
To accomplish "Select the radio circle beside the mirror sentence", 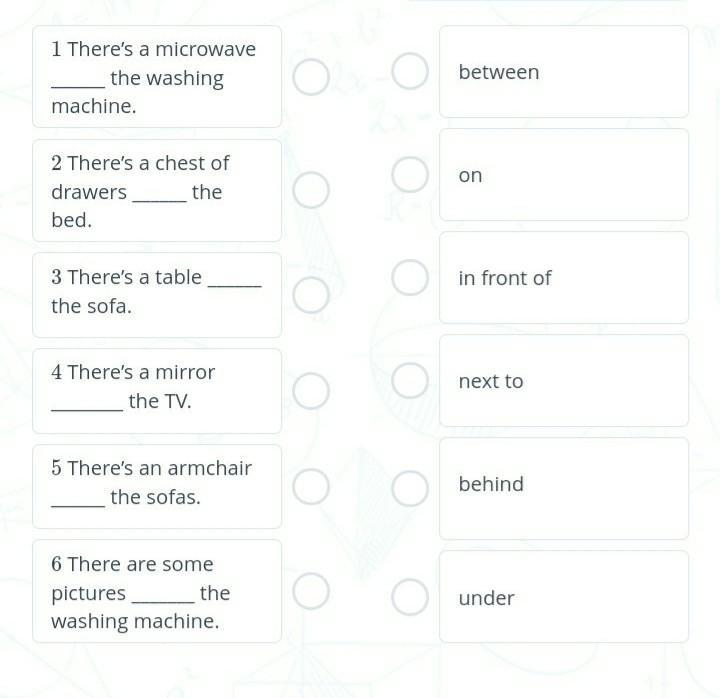I will [311, 391].
